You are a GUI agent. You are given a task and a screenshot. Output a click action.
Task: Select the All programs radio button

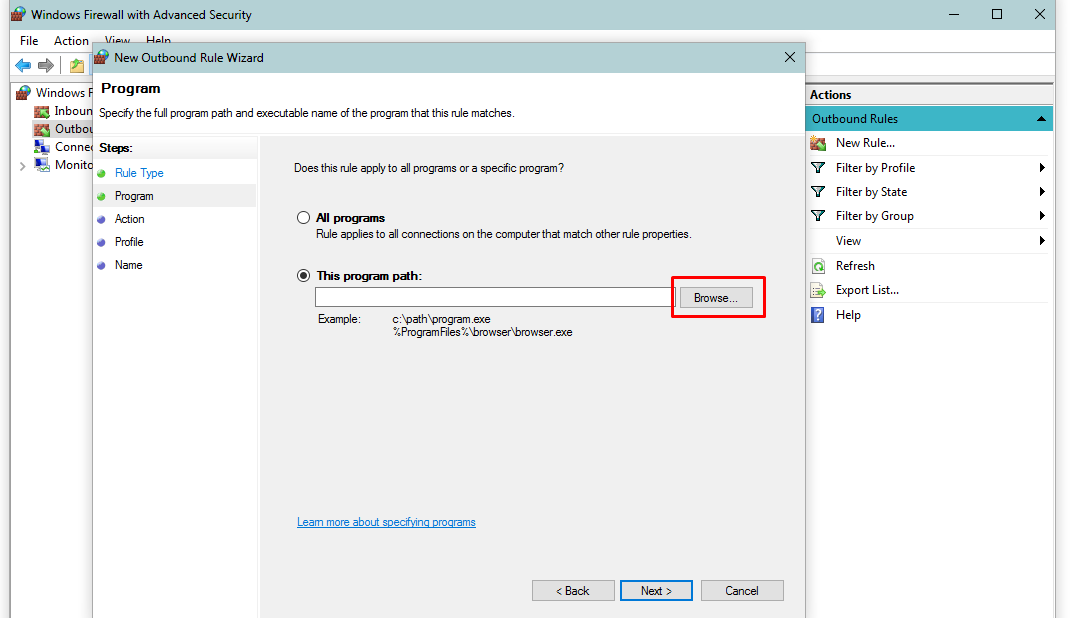tap(303, 217)
